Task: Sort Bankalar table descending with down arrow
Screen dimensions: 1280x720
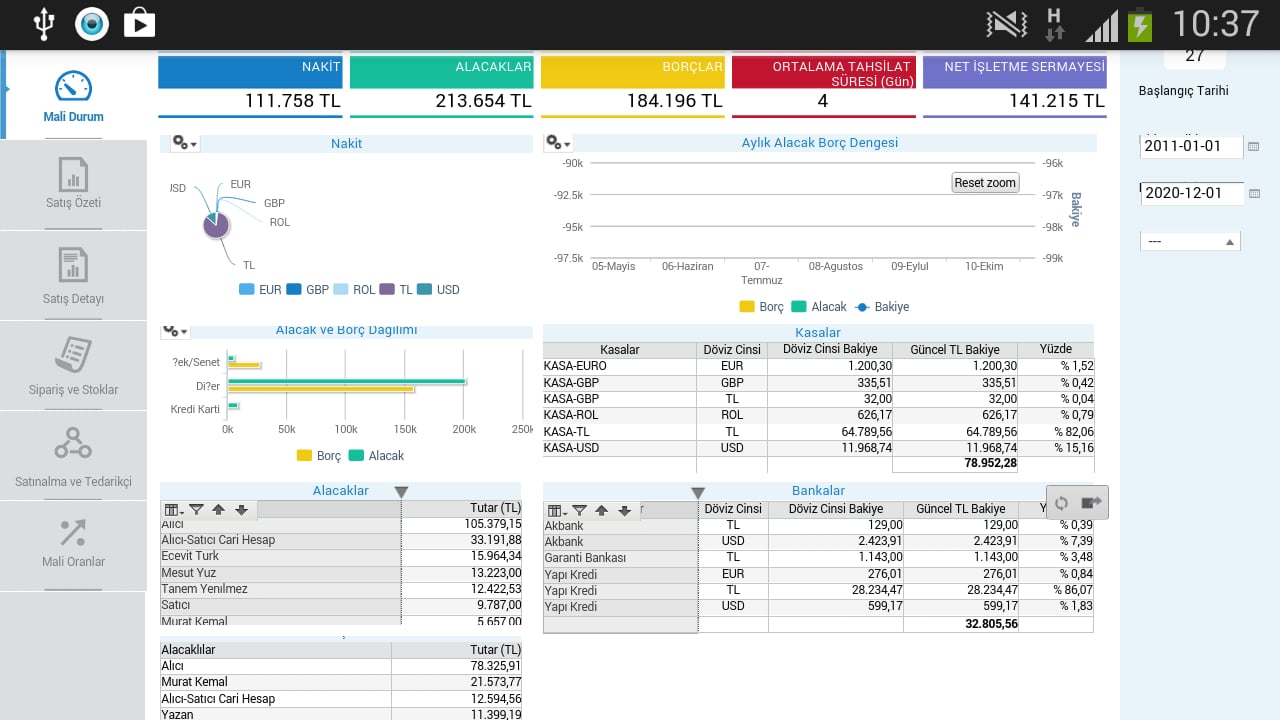Action: [624, 511]
